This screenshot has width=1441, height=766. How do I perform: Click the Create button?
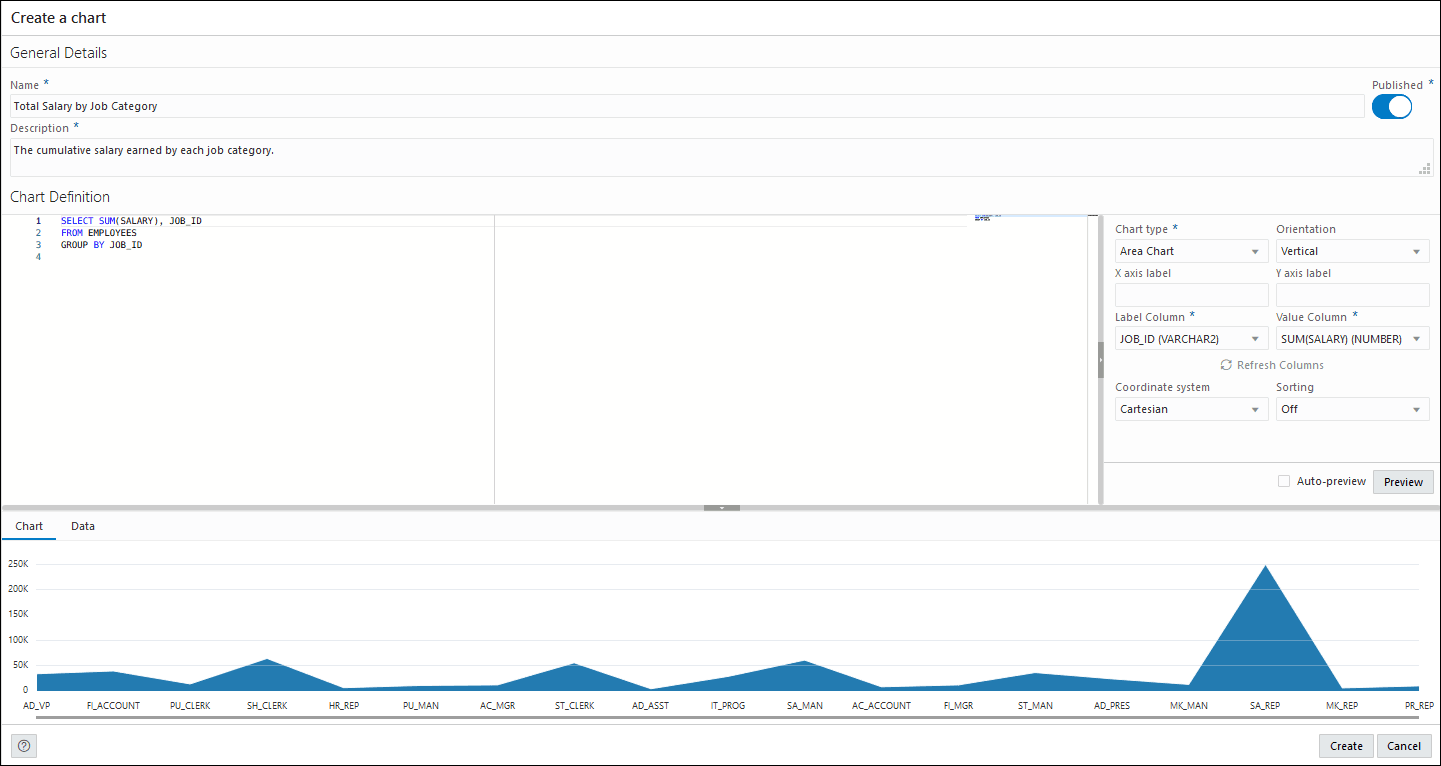1345,745
